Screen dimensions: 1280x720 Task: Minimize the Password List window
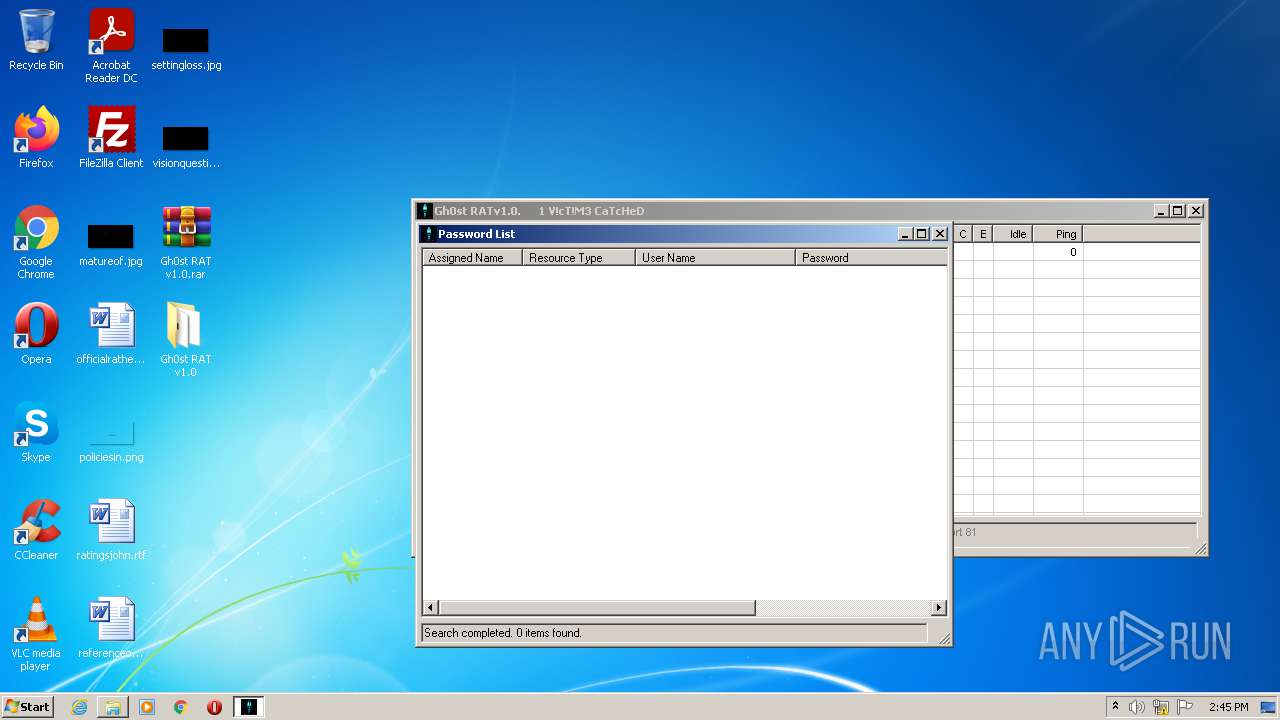coord(905,234)
